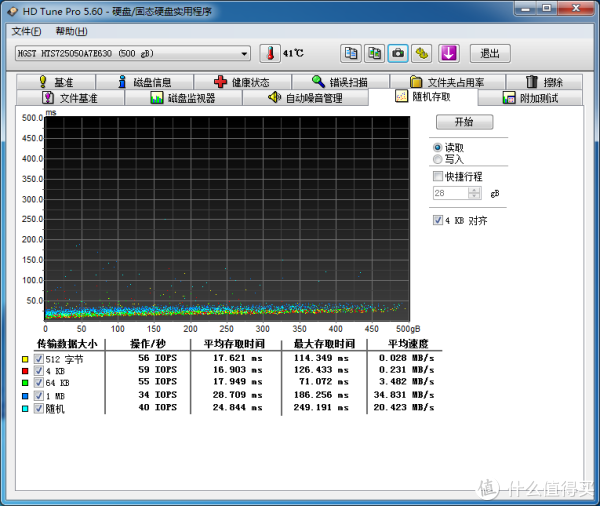Screen dimensions: 600x506
Task: Uncheck the 64 KB checkbox
Action: (38, 382)
